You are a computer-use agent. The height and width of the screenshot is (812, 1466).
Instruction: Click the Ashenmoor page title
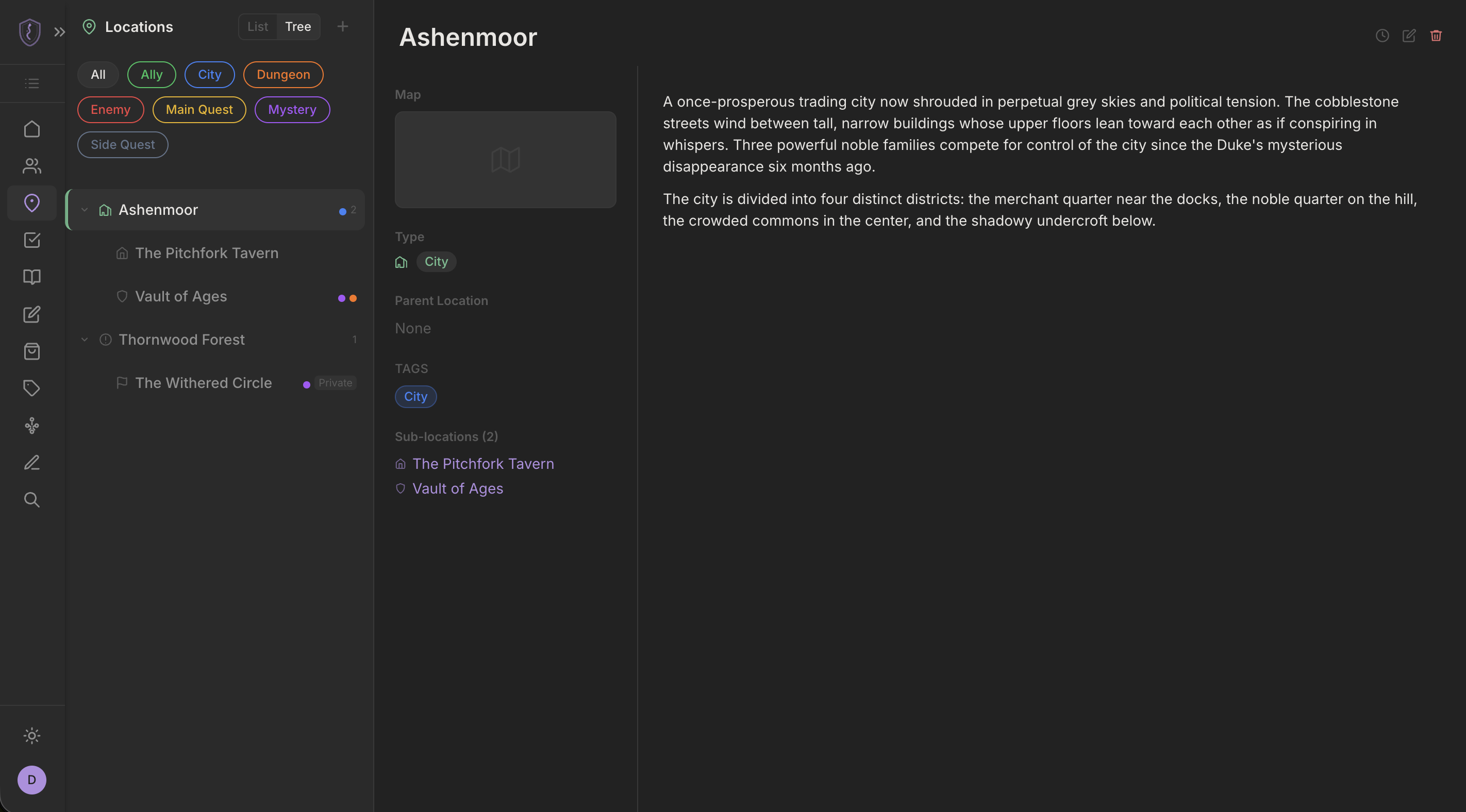[468, 37]
